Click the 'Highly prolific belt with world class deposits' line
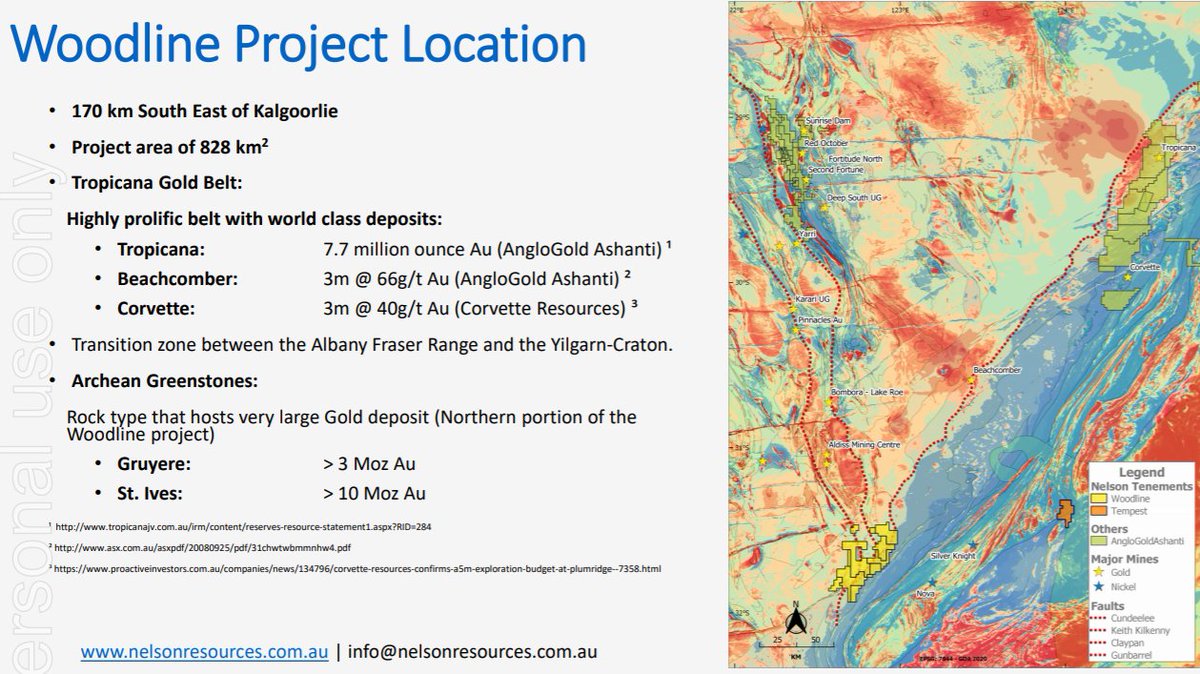This screenshot has width=1200, height=674. [x=254, y=218]
